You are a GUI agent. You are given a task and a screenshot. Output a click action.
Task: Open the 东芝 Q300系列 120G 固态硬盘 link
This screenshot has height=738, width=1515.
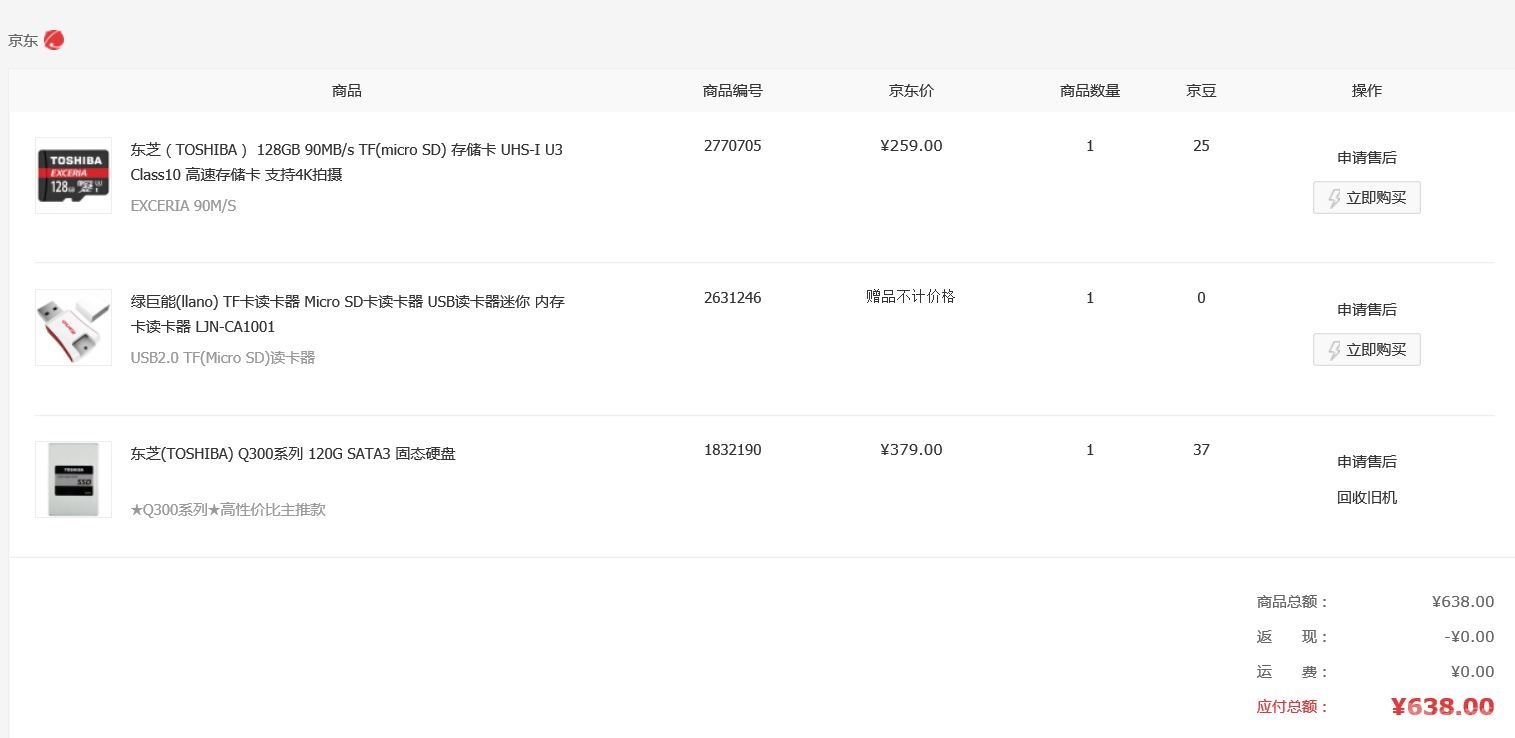pyautogui.click(x=293, y=453)
